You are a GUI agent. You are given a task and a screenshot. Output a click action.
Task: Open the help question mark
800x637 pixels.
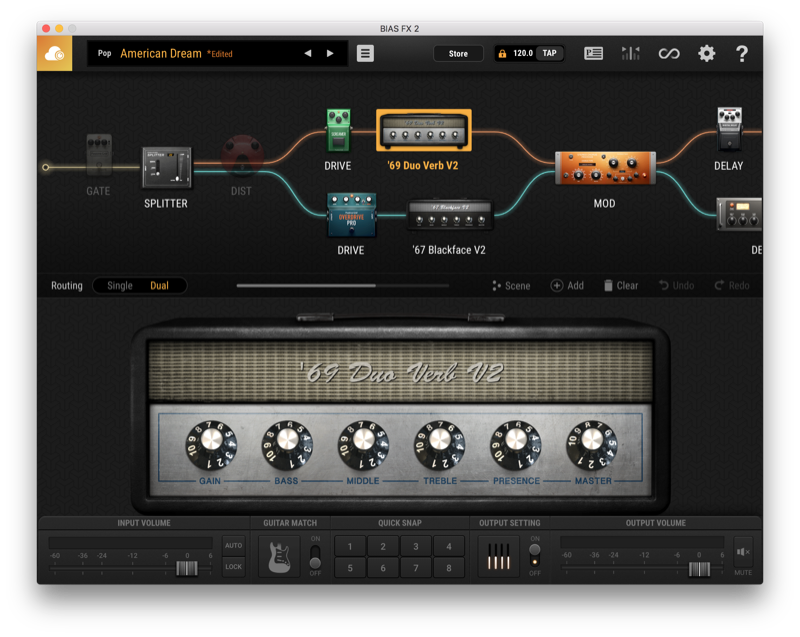tap(742, 53)
